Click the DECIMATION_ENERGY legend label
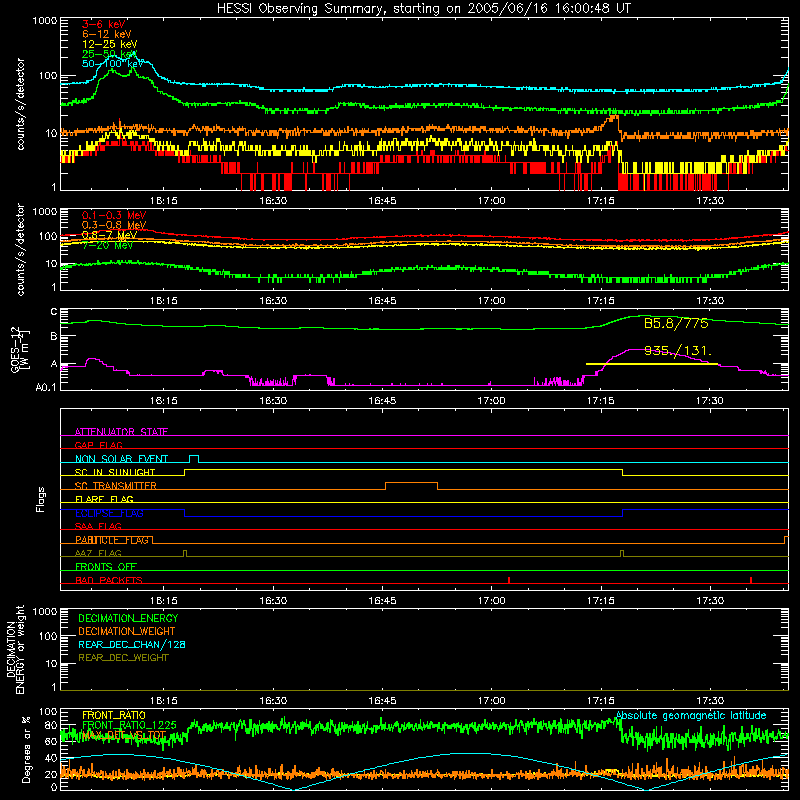This screenshot has width=800, height=800. (x=128, y=618)
